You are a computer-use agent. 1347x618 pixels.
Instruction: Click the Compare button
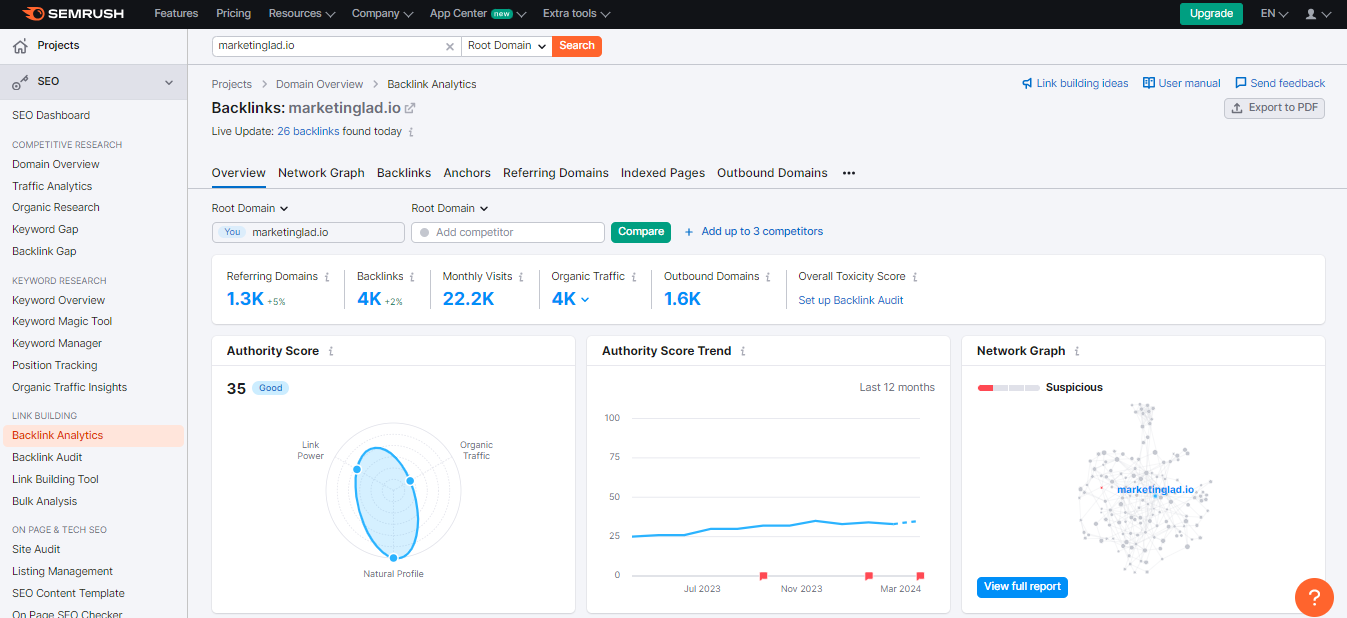(641, 232)
